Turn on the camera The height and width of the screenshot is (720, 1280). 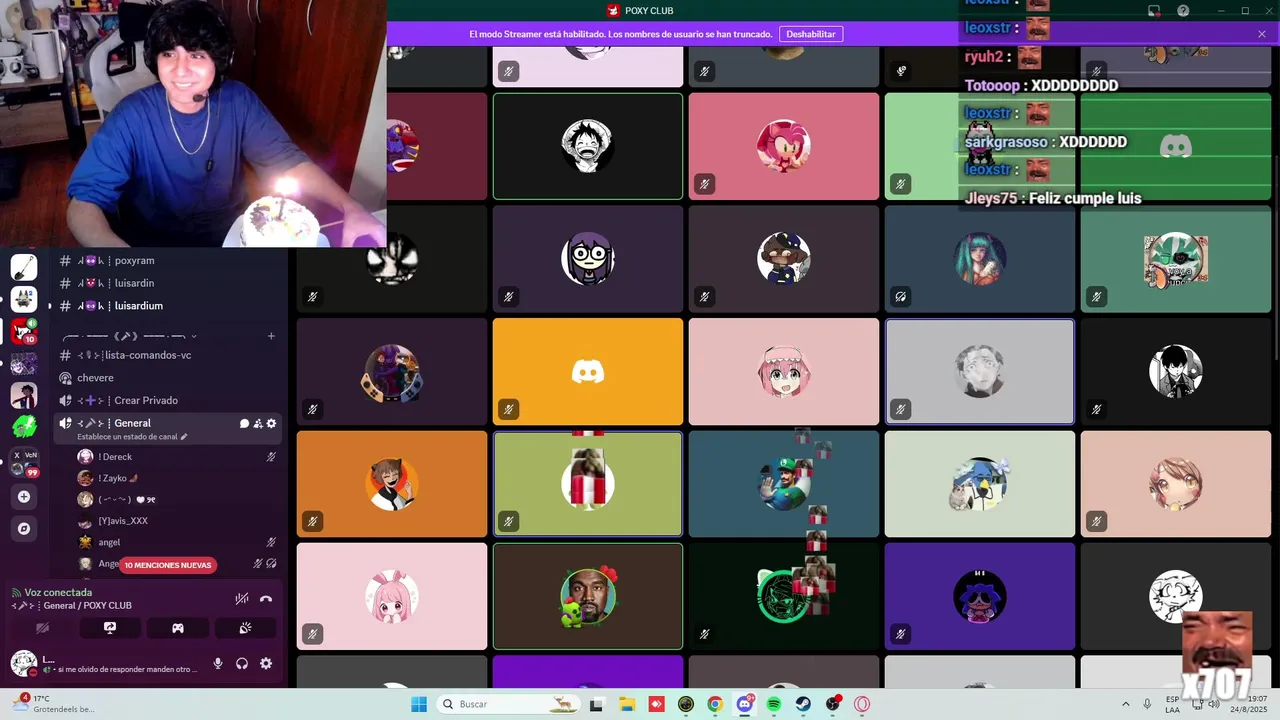[42, 628]
